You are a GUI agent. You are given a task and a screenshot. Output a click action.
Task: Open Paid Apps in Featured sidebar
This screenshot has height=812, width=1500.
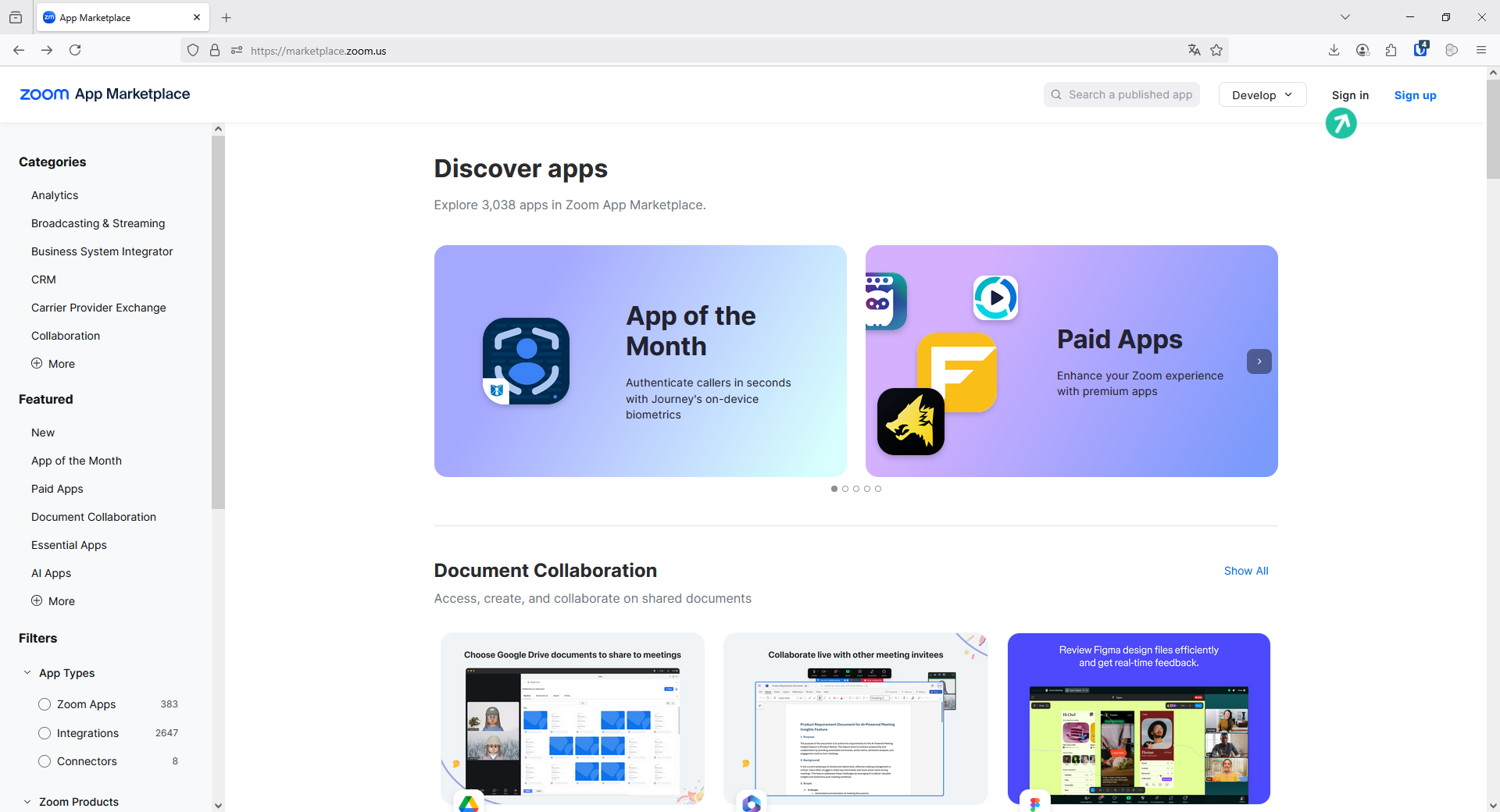57,489
